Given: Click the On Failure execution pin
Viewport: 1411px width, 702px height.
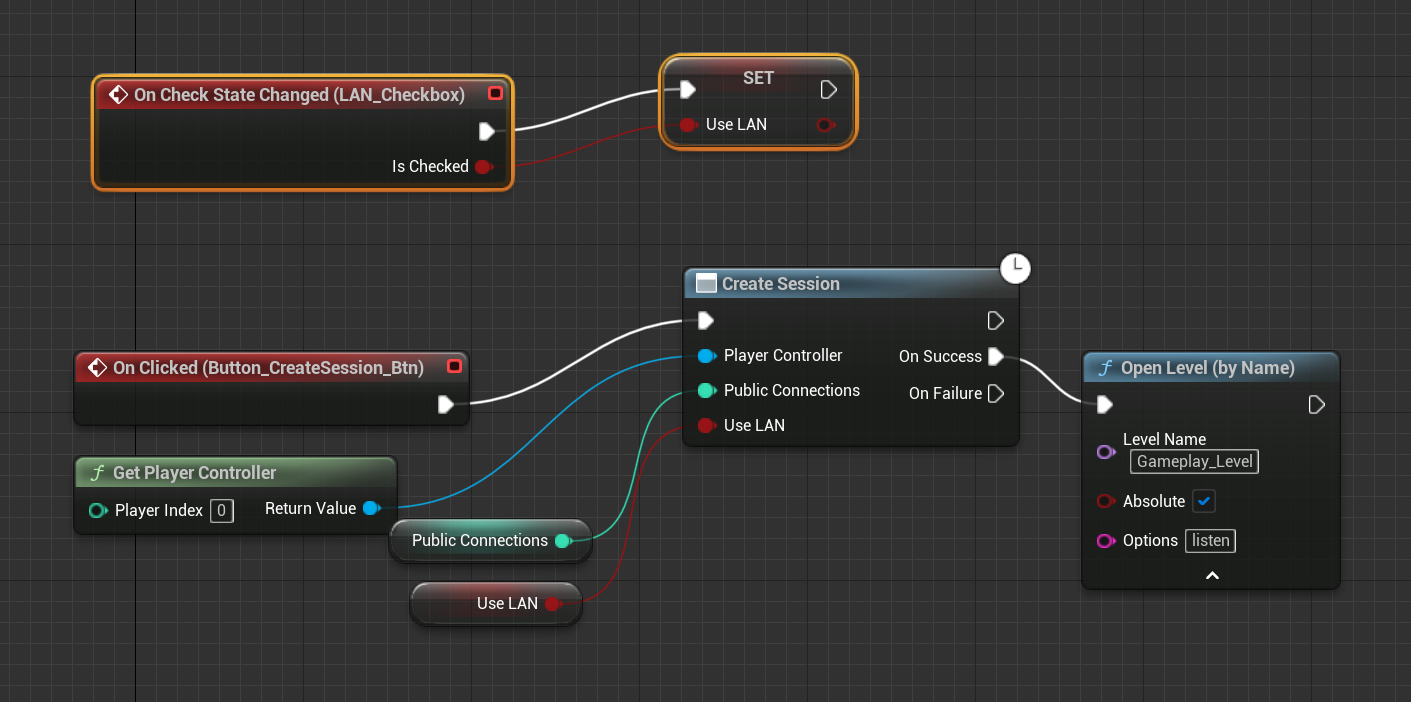Looking at the screenshot, I should click(995, 394).
